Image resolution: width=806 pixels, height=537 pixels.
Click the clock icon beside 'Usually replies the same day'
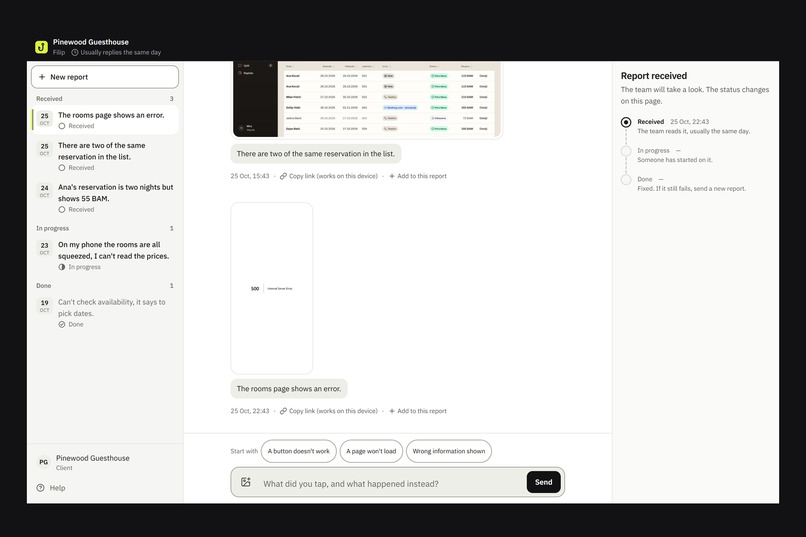(x=75, y=52)
